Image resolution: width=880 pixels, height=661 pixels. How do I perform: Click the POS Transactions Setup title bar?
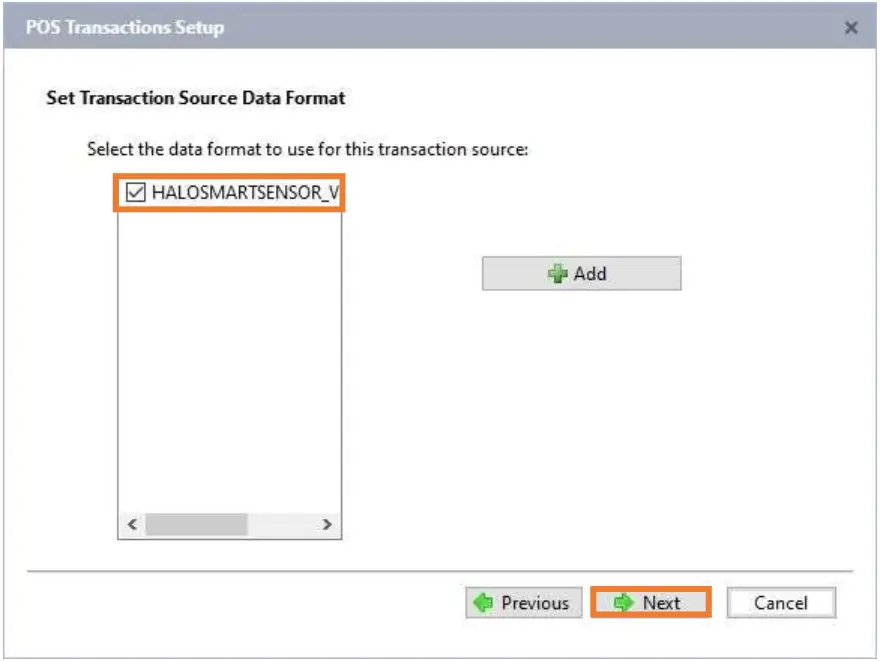[x=400, y=28]
